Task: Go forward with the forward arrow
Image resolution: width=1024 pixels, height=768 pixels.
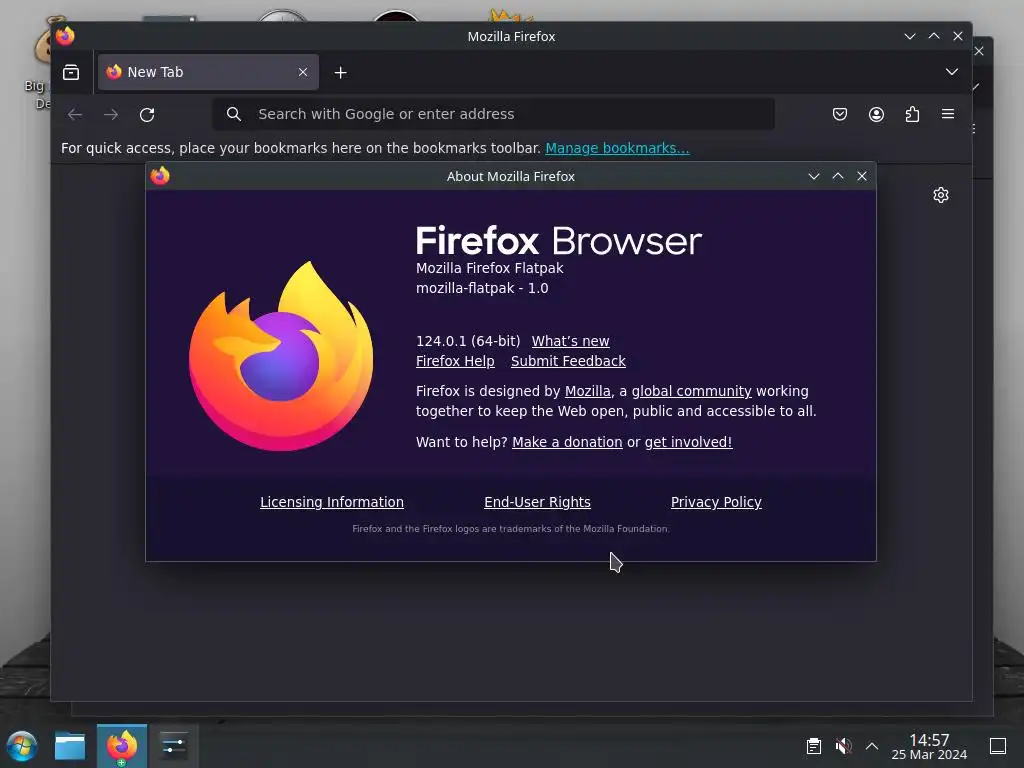Action: (x=111, y=114)
